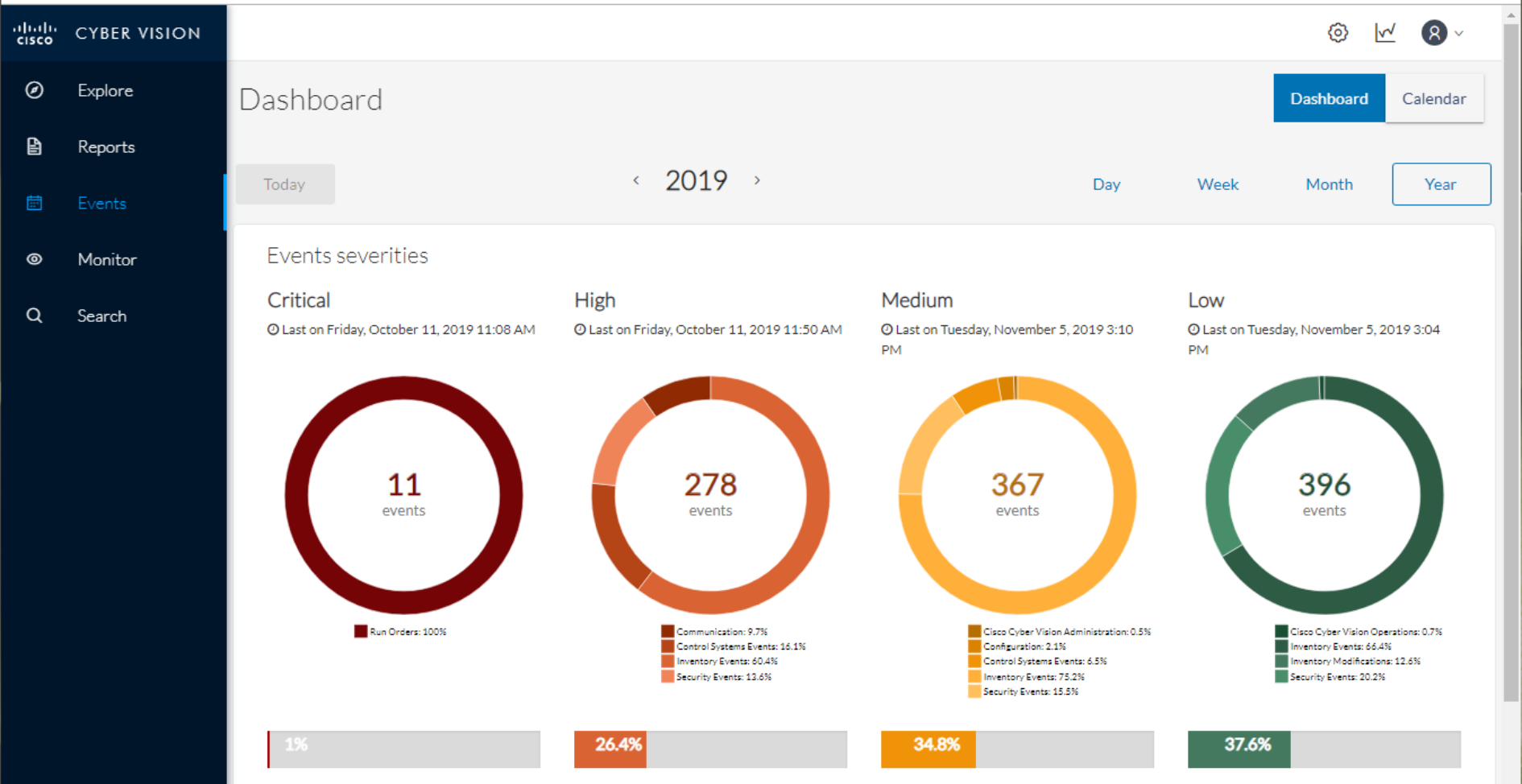Click the Critical last-event clock icon
The height and width of the screenshot is (784, 1522).
coord(273,329)
